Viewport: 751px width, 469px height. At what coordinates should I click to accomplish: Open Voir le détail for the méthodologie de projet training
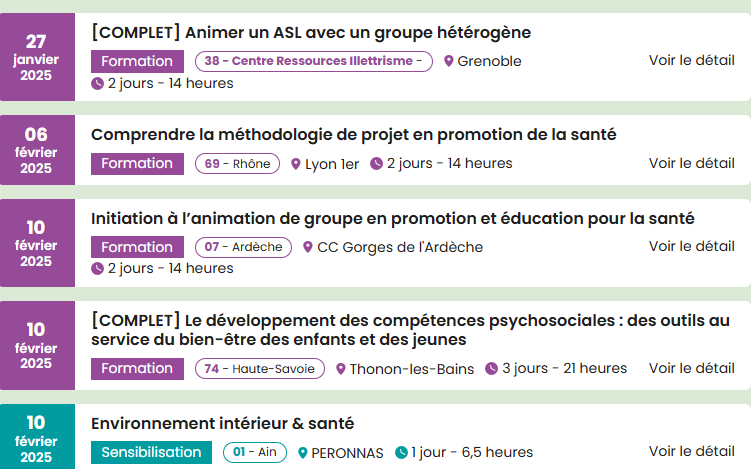click(692, 163)
